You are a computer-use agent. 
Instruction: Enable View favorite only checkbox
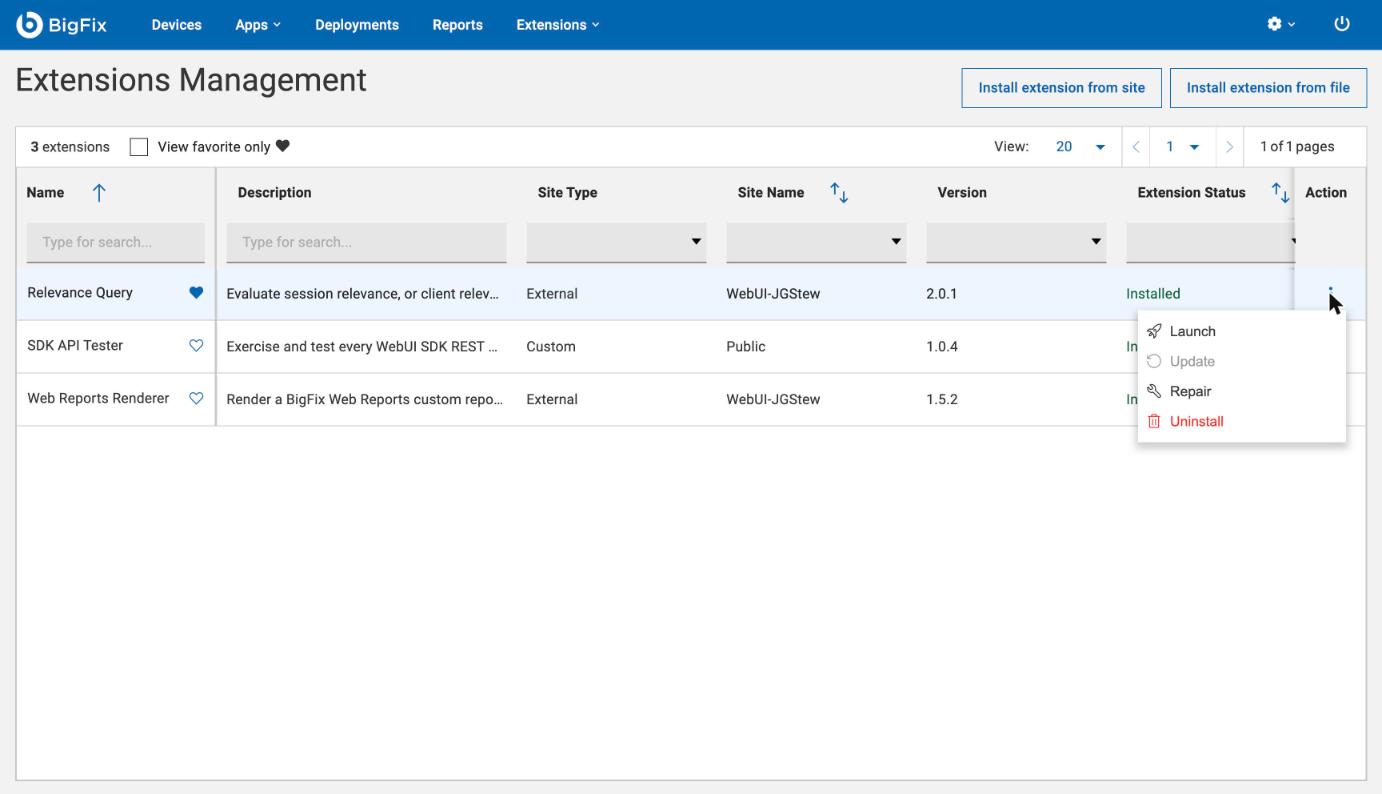[140, 147]
